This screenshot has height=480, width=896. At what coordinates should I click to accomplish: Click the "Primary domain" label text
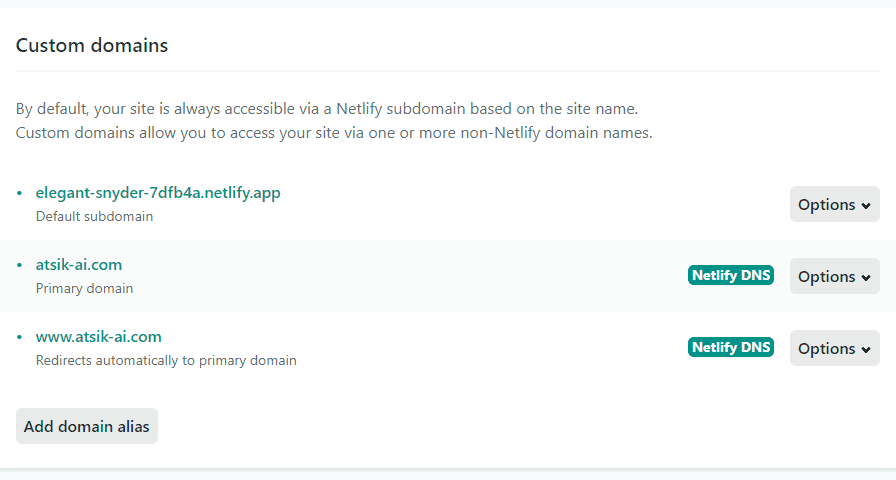84,288
